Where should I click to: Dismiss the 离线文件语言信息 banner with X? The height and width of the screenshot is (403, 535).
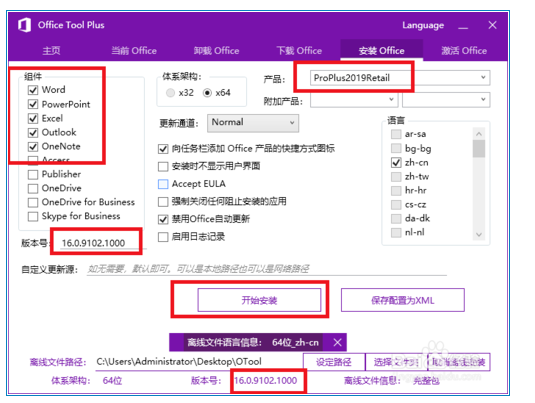pos(337,342)
